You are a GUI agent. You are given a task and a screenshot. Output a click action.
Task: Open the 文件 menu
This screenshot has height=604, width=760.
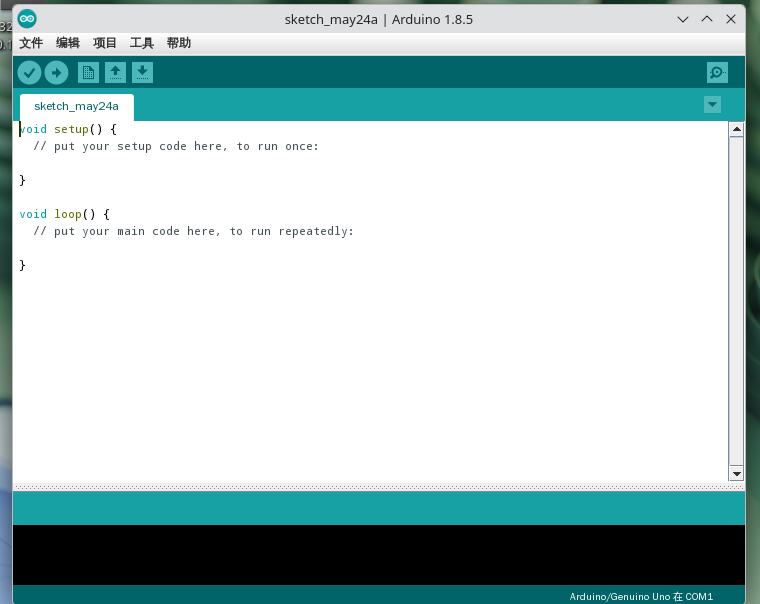coord(31,43)
